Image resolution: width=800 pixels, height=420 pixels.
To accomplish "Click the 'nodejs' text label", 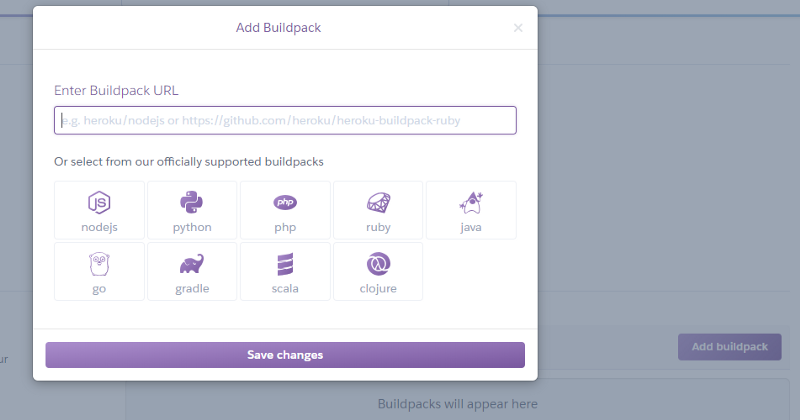I will pyautogui.click(x=99, y=227).
